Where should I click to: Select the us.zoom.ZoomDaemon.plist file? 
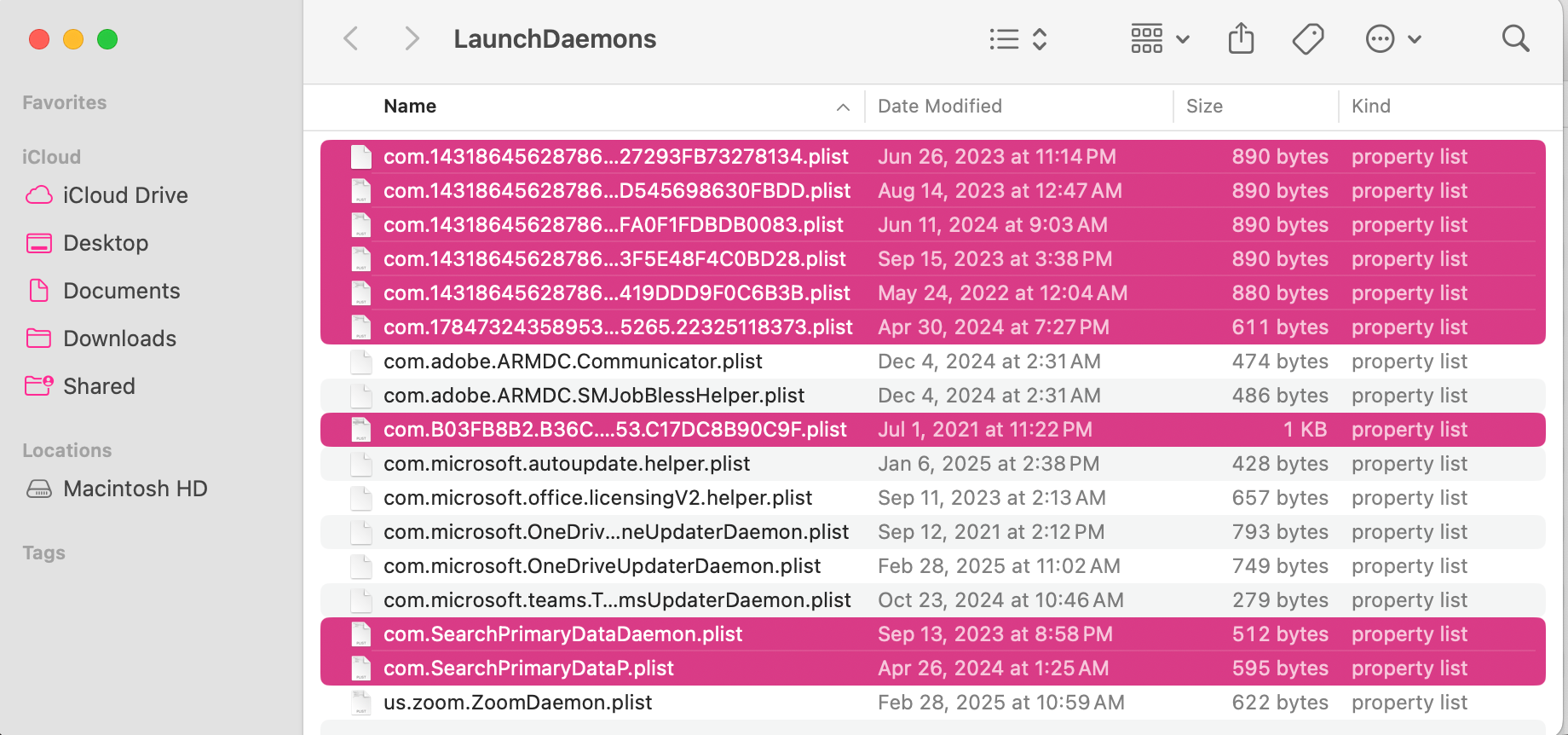(517, 703)
